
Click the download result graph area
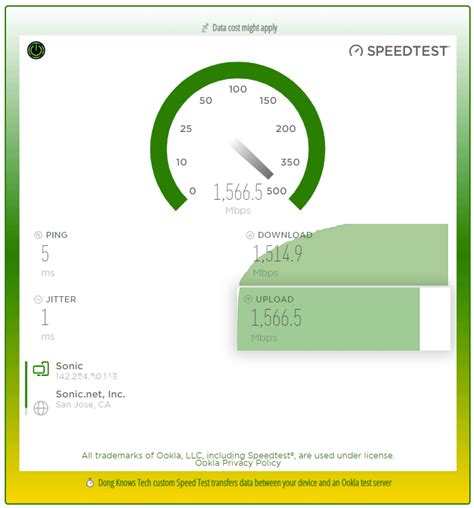(x=344, y=255)
